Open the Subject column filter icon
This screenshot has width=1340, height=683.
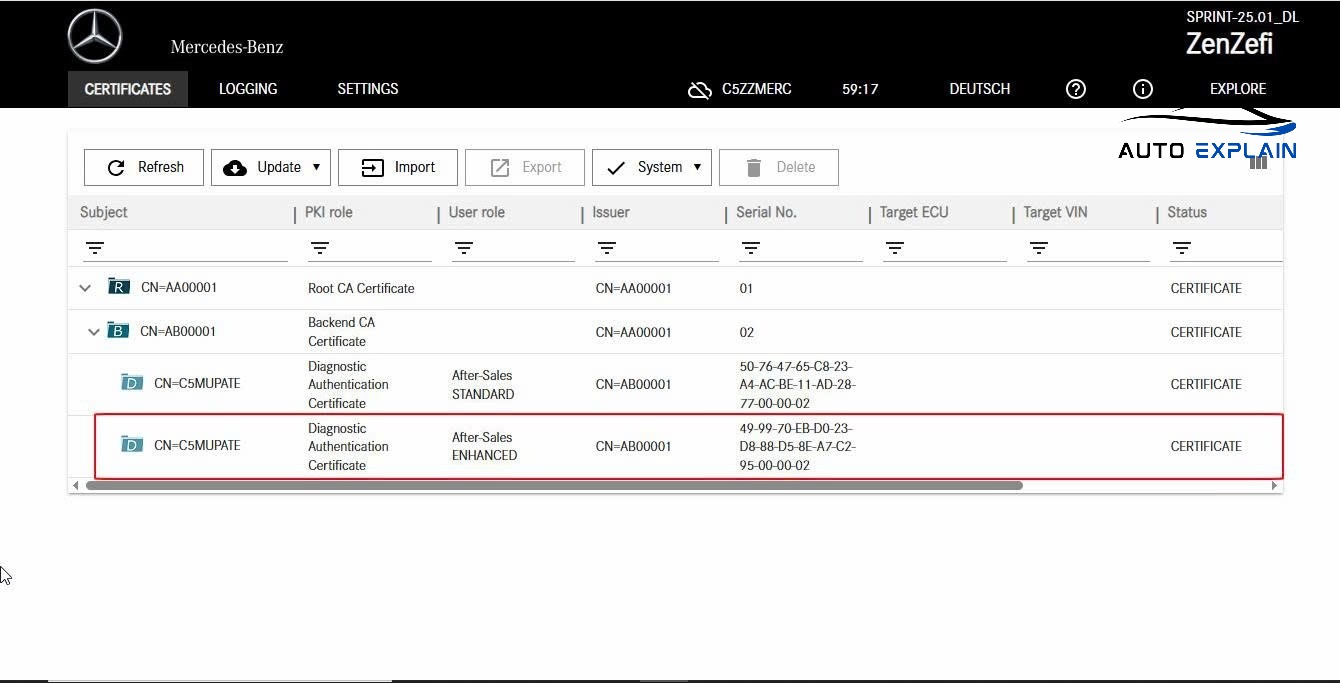pos(95,248)
